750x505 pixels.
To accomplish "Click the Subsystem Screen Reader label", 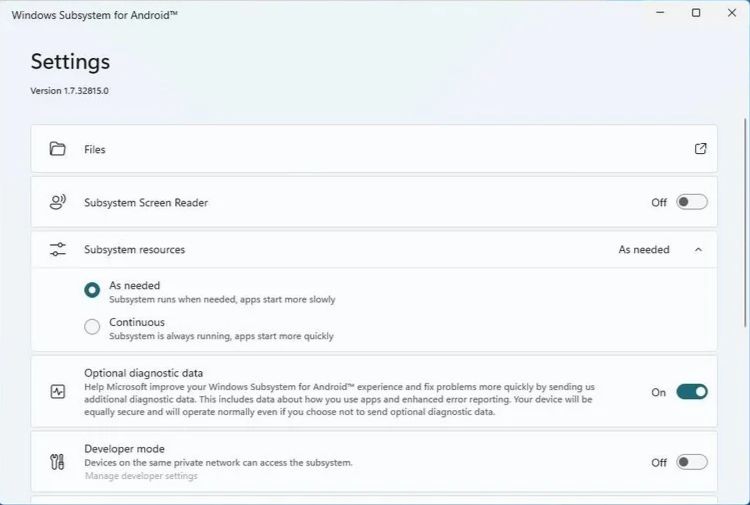I will coord(146,202).
